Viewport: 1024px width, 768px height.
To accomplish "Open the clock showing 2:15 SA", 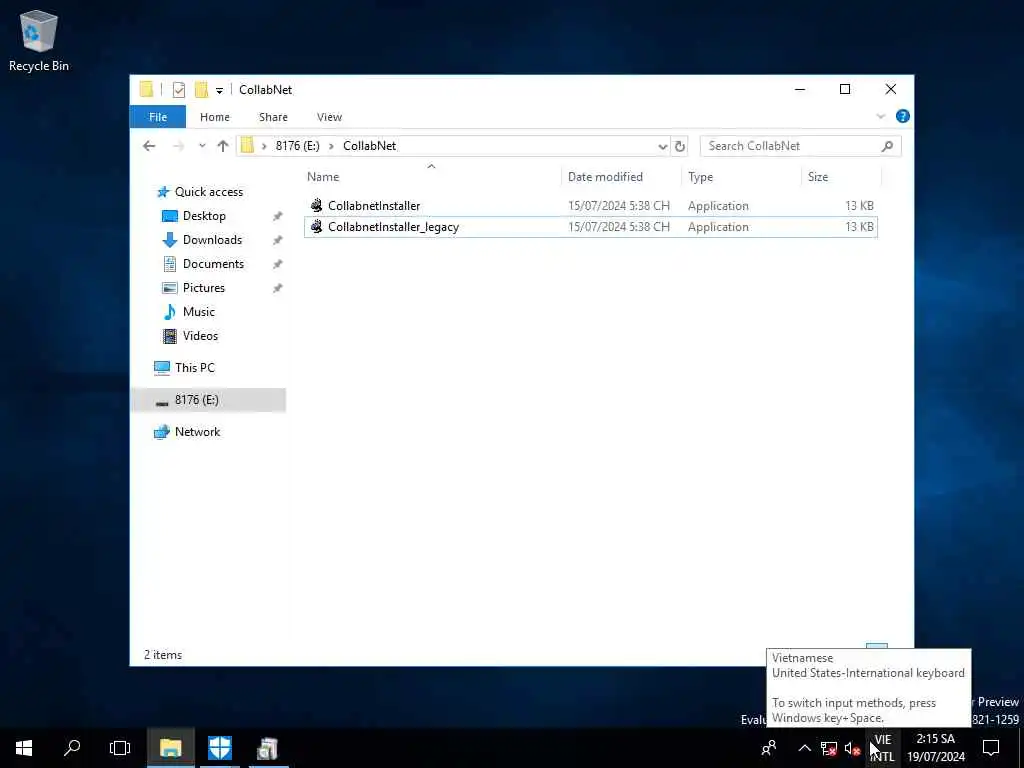I will (935, 748).
